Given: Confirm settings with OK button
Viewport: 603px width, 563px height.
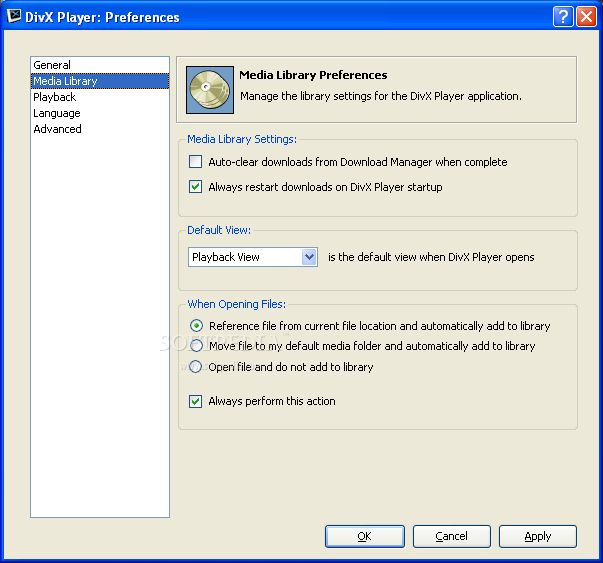Looking at the screenshot, I should click(x=365, y=536).
